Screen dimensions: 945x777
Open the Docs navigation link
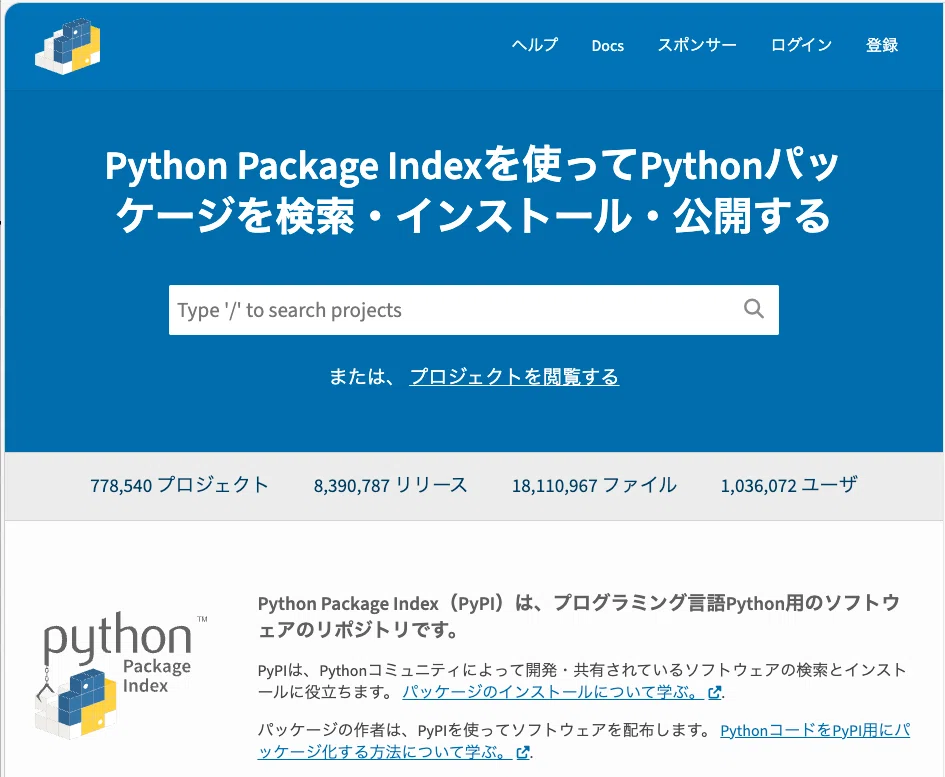tap(608, 46)
